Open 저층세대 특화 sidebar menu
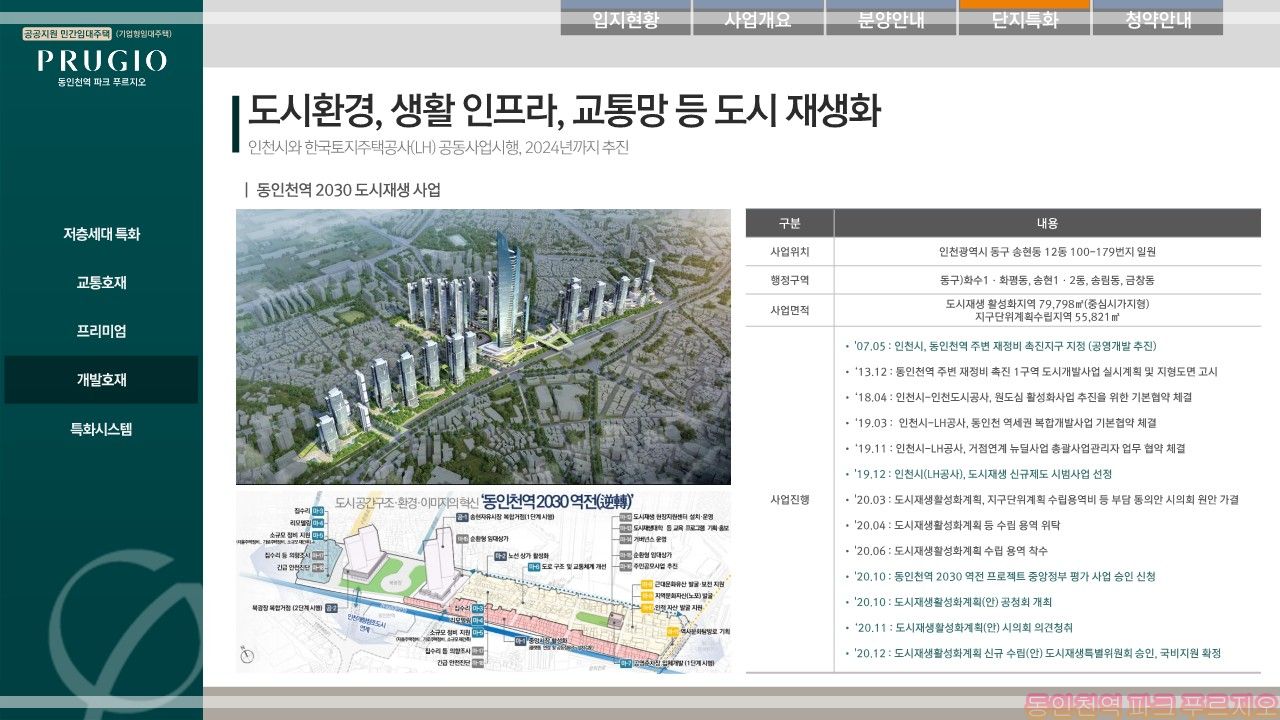 tap(101, 234)
